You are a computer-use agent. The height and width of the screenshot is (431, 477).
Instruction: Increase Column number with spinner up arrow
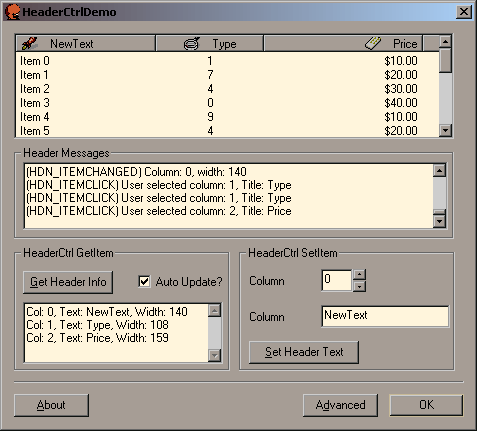click(359, 275)
